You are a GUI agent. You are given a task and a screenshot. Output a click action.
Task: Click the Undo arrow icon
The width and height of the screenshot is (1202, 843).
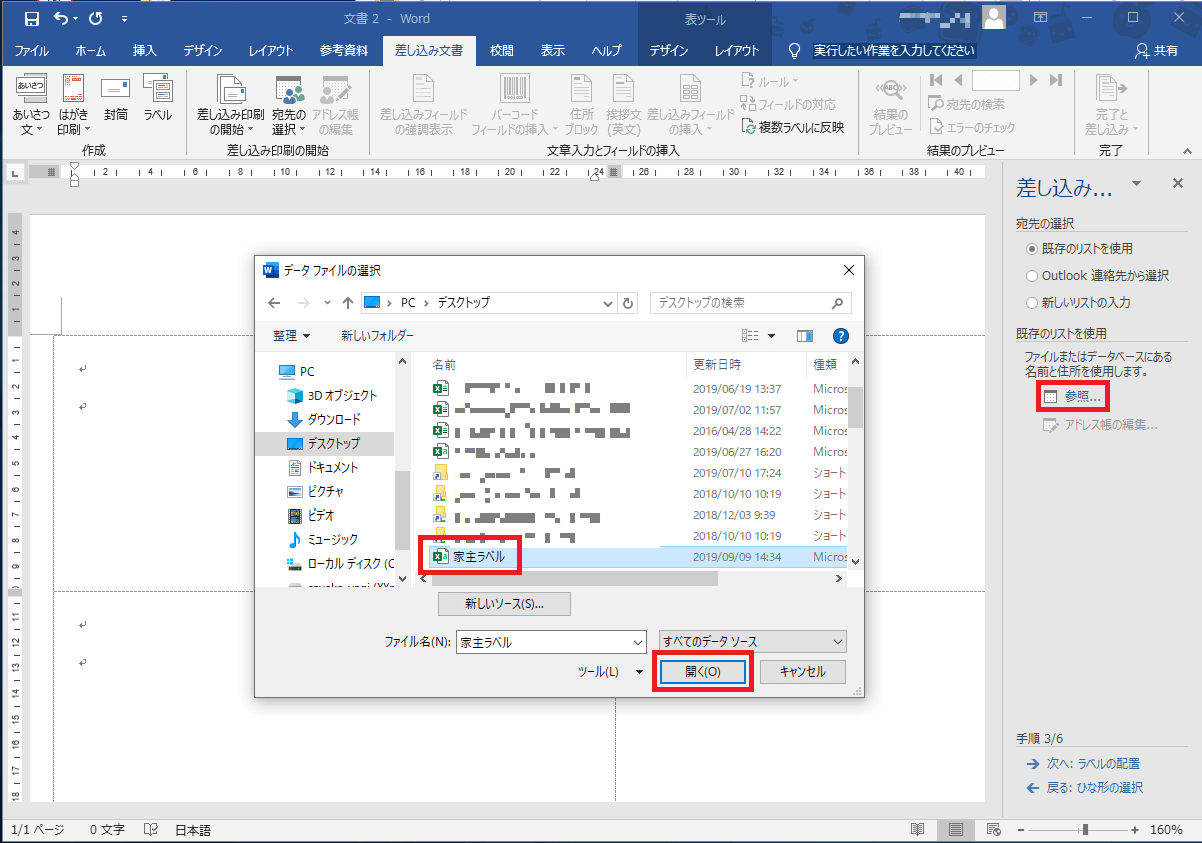click(x=63, y=18)
